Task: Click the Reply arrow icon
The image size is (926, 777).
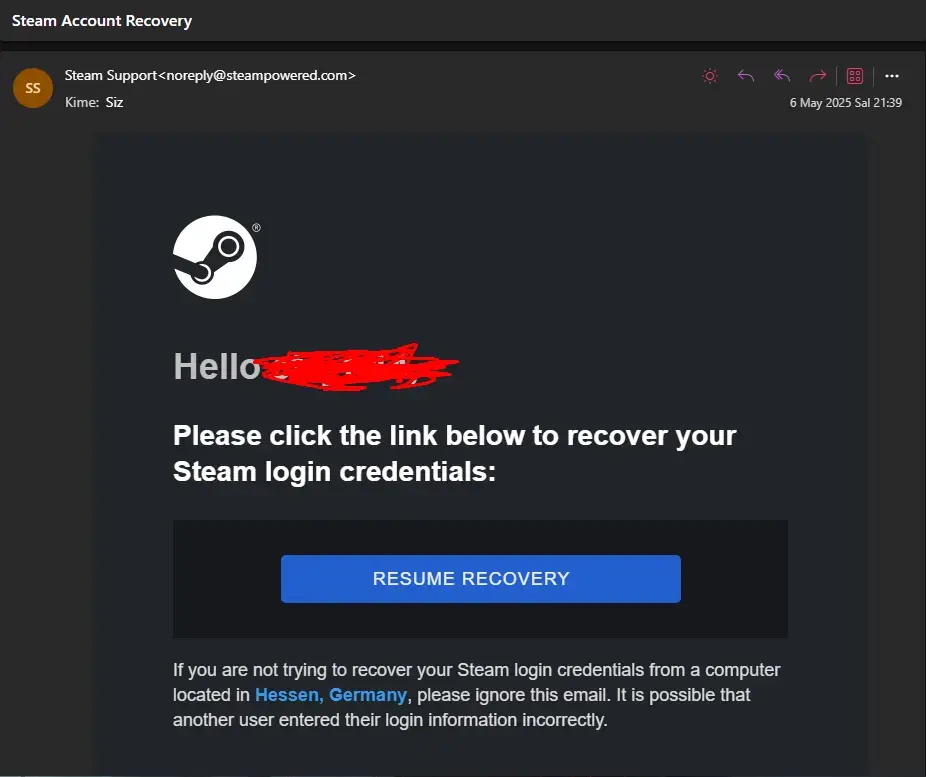Action: point(746,76)
